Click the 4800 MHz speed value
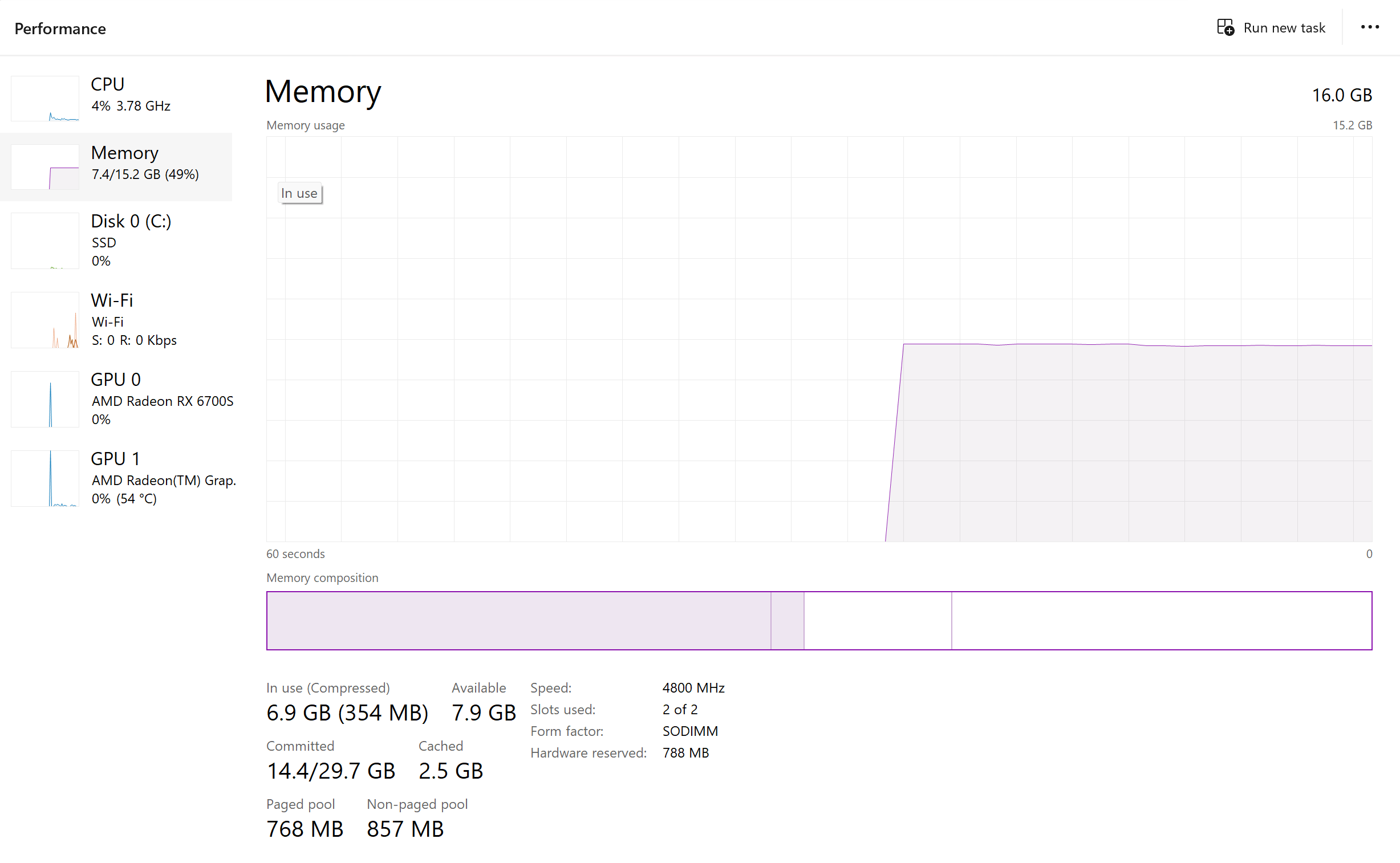 click(693, 689)
